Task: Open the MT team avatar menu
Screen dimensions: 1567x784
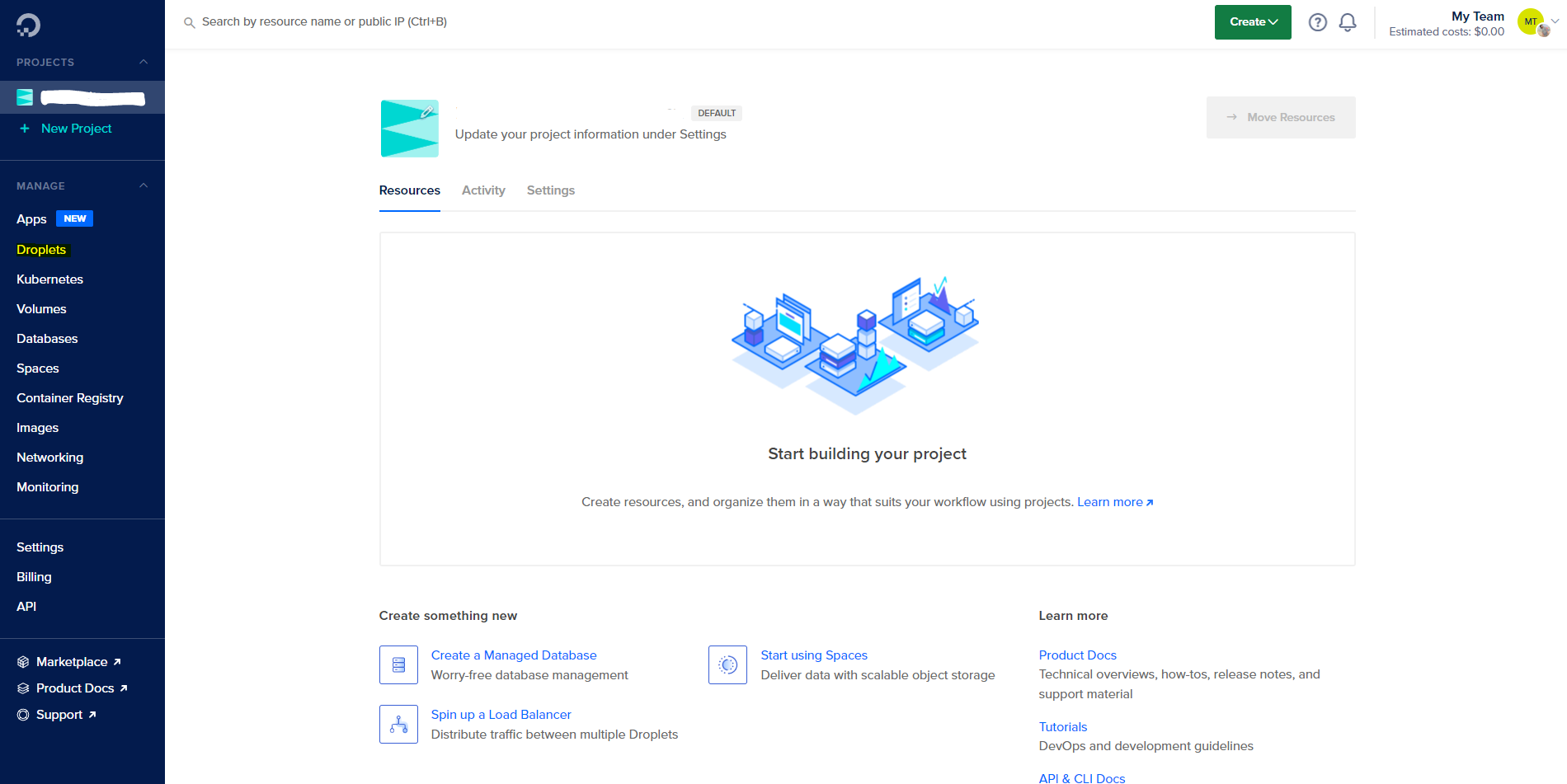Action: point(1532,21)
